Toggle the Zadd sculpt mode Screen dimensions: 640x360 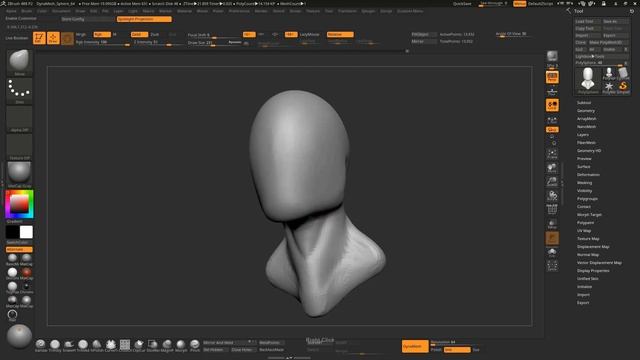(139, 35)
